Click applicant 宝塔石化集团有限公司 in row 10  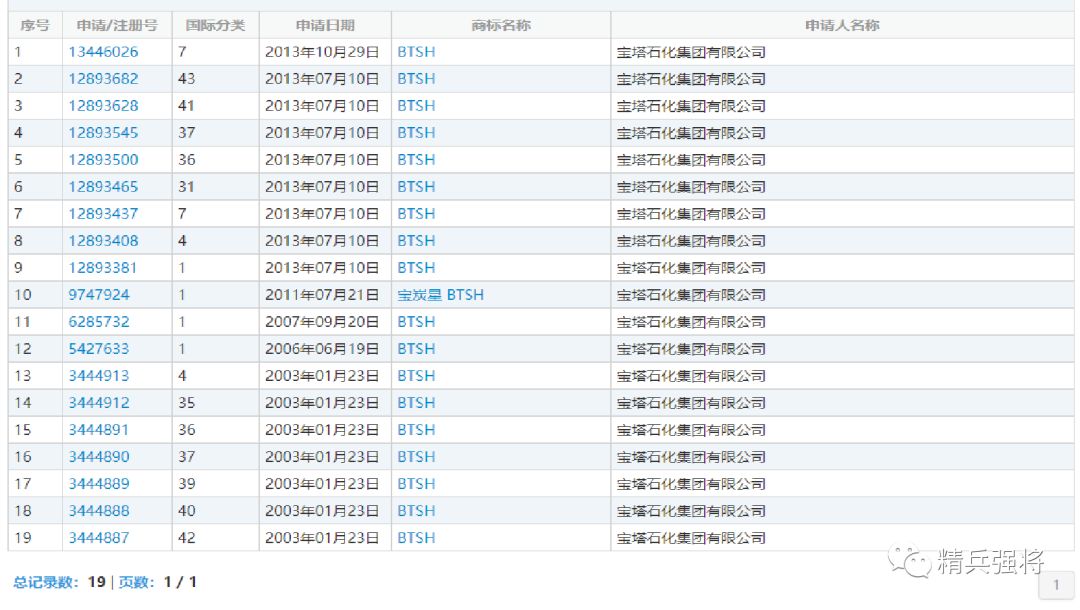pos(691,294)
